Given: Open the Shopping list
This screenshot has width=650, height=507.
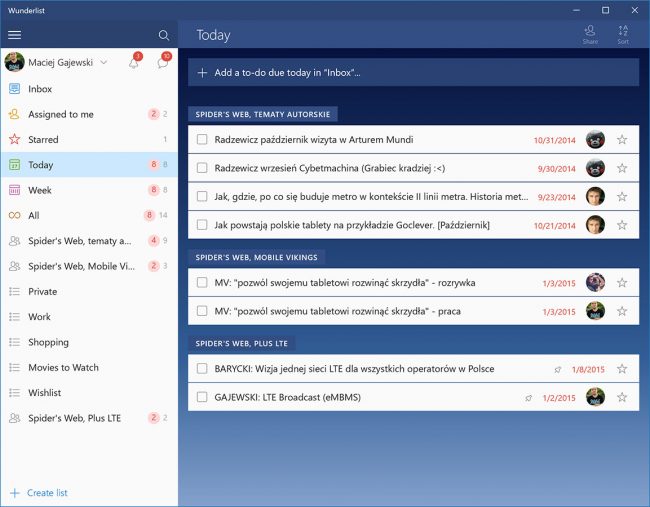Looking at the screenshot, I should point(89,342).
